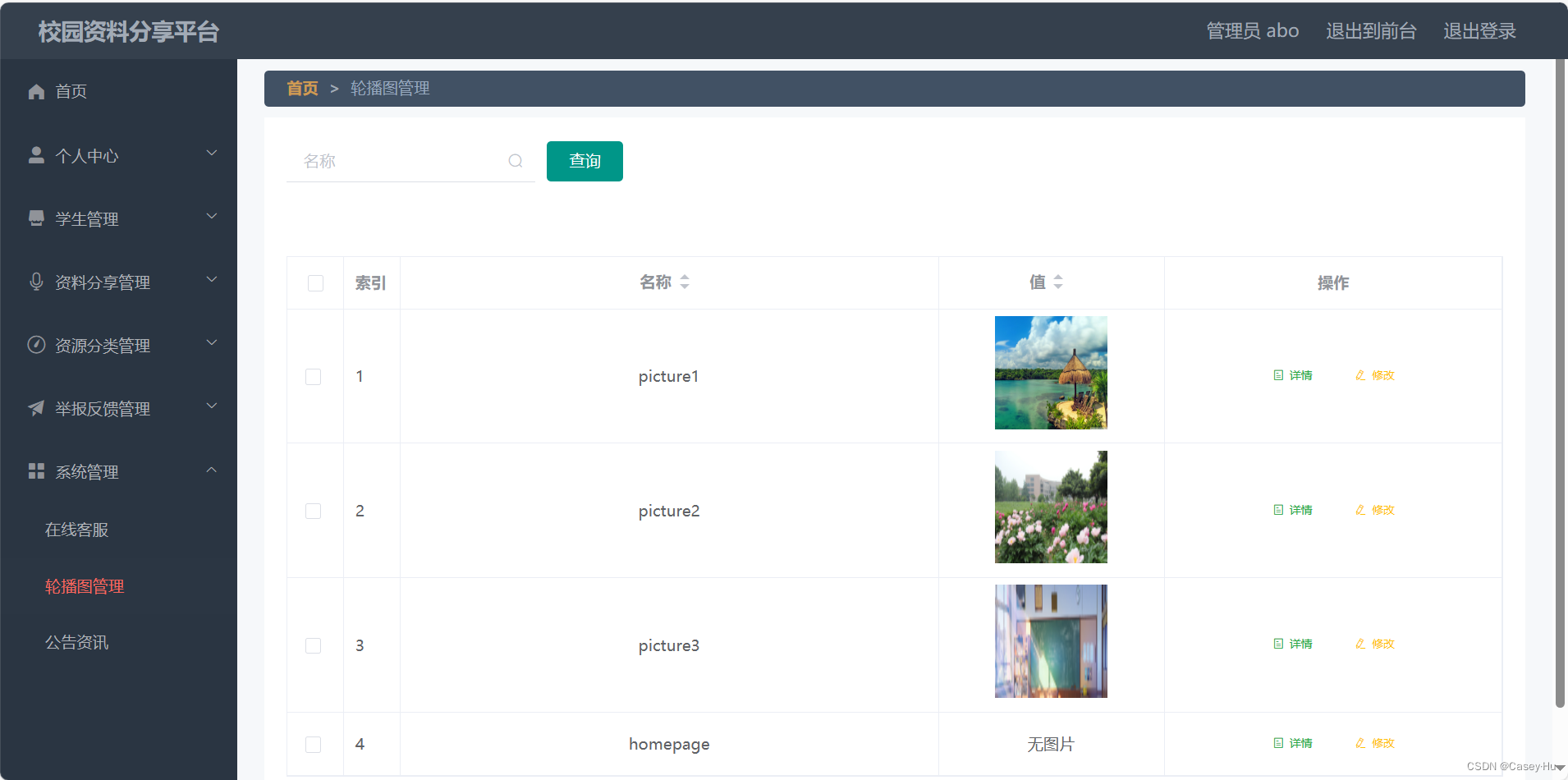1568x780 pixels.
Task: Open 详情 for picture3 row
Action: [1293, 644]
